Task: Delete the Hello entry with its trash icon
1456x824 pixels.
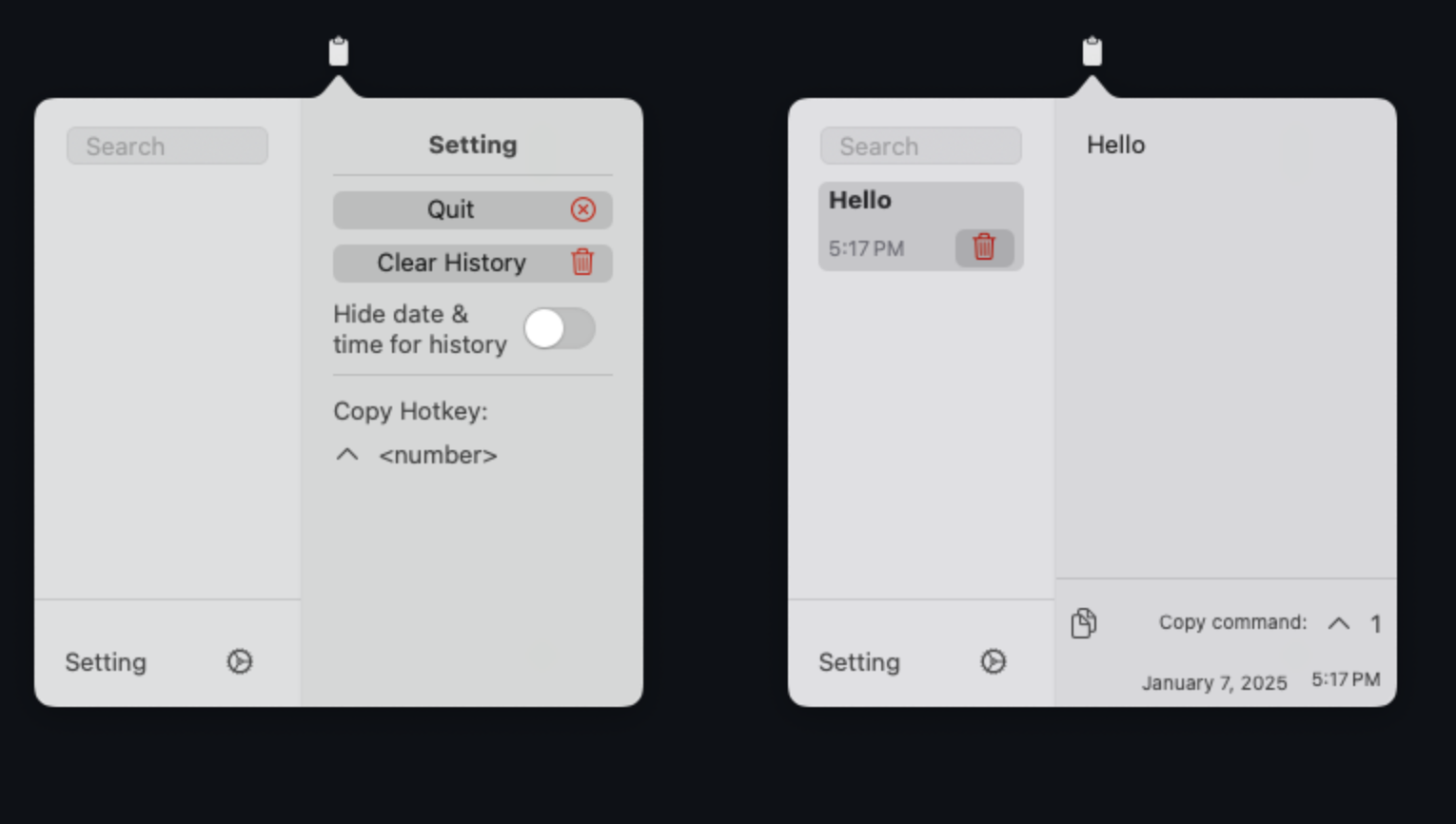Action: pyautogui.click(x=984, y=247)
